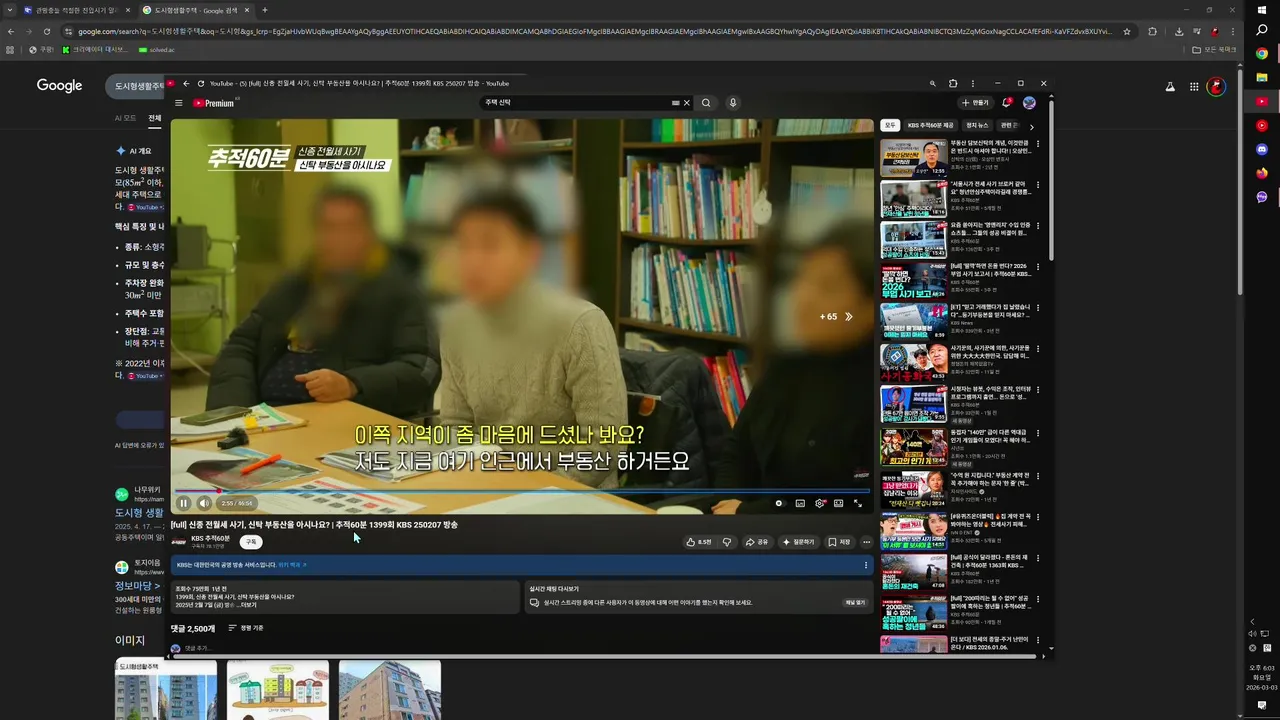Reload the YouTube popup window
Viewport: 1280px width, 720px height.
201,84
